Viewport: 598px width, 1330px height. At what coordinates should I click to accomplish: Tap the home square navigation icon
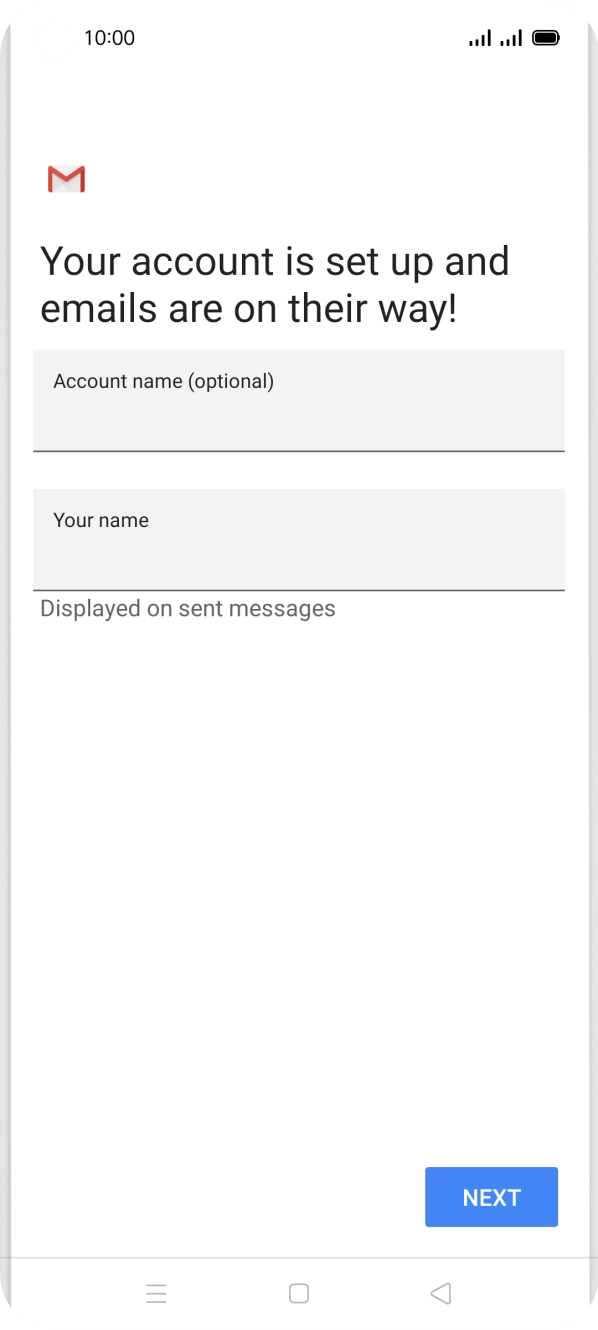point(298,1293)
